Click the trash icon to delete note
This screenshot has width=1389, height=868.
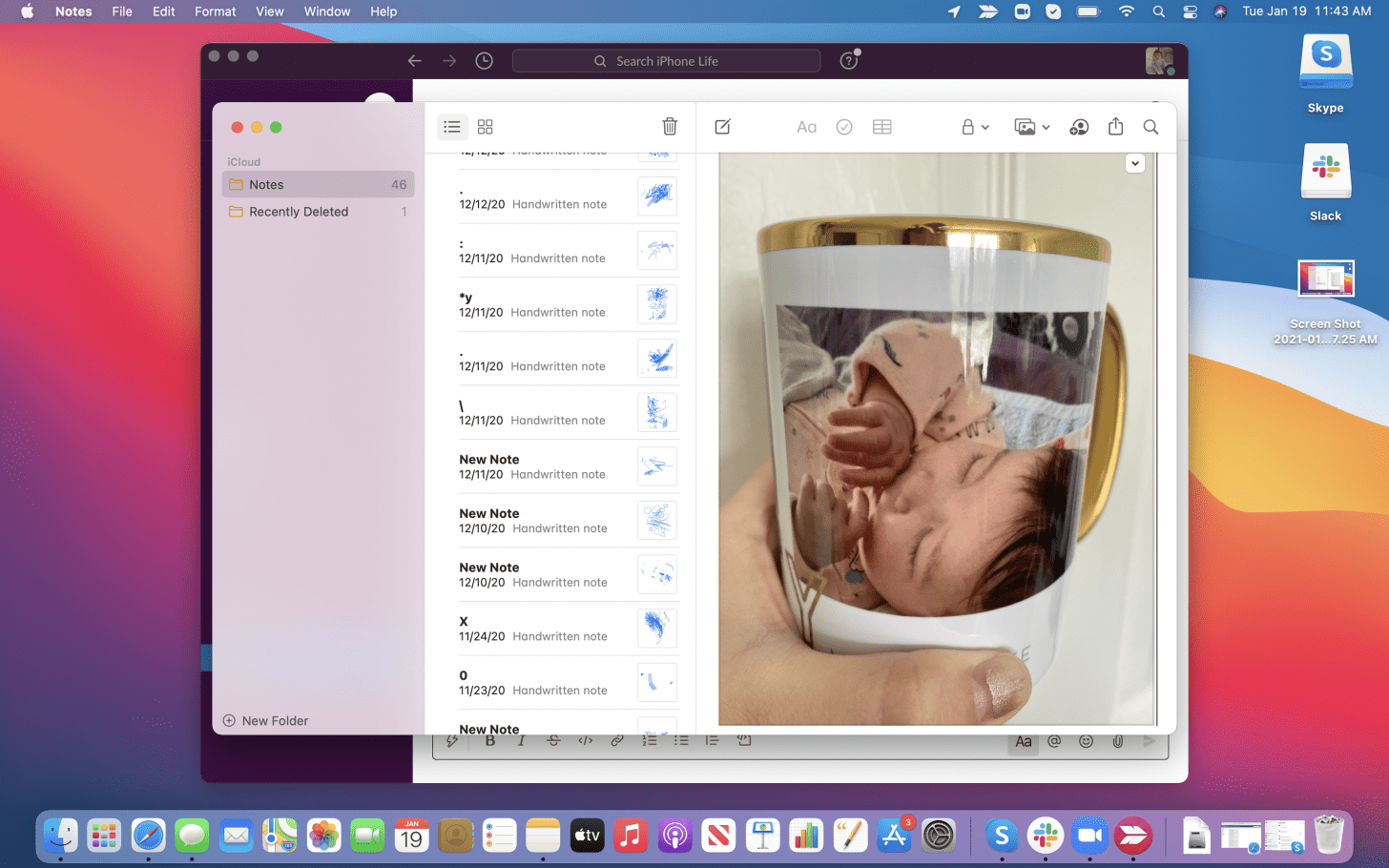pos(670,127)
